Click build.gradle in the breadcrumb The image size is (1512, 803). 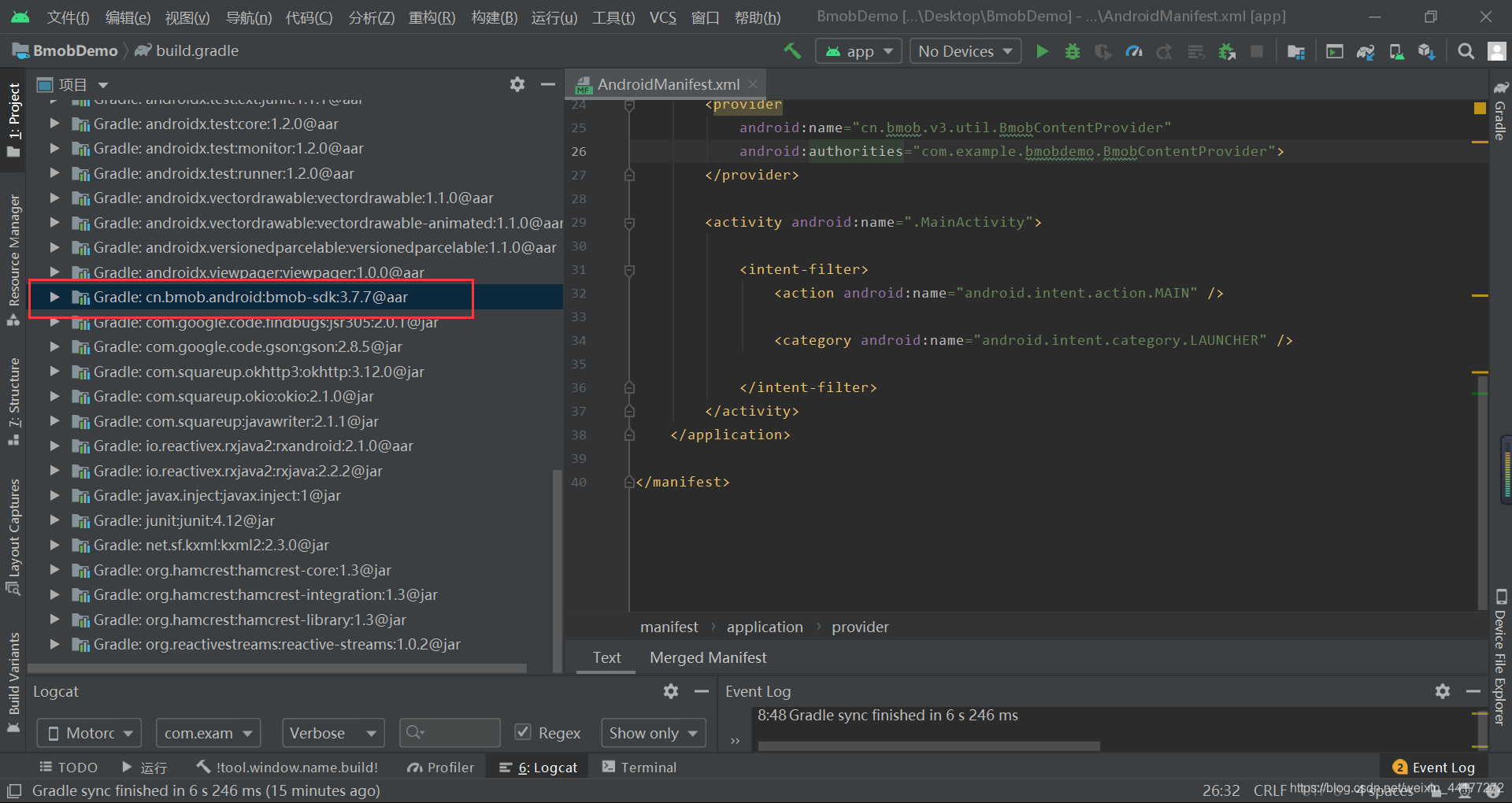pos(187,51)
